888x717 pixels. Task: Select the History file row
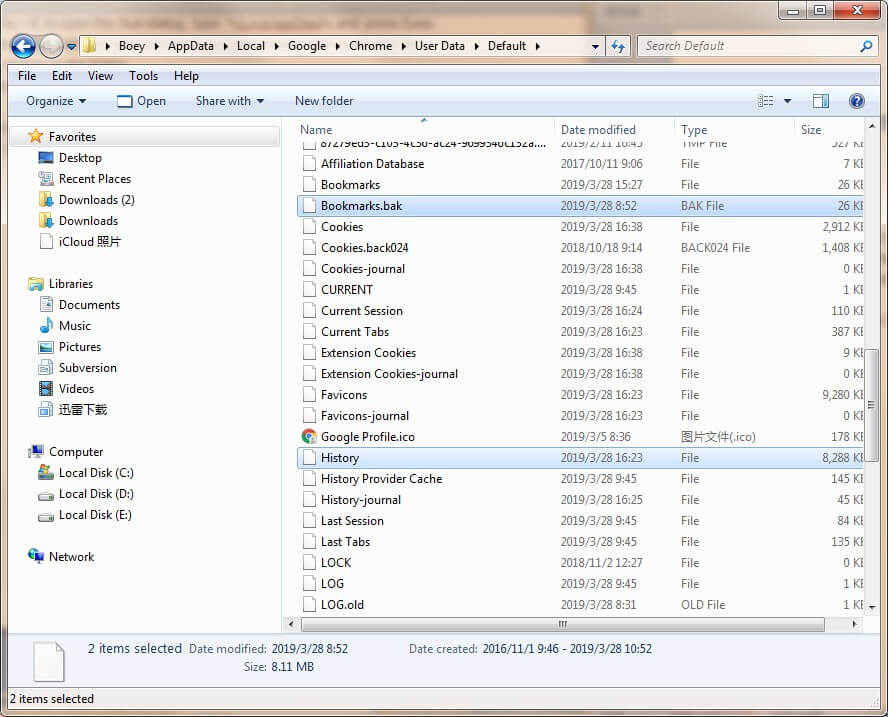[x=580, y=458]
